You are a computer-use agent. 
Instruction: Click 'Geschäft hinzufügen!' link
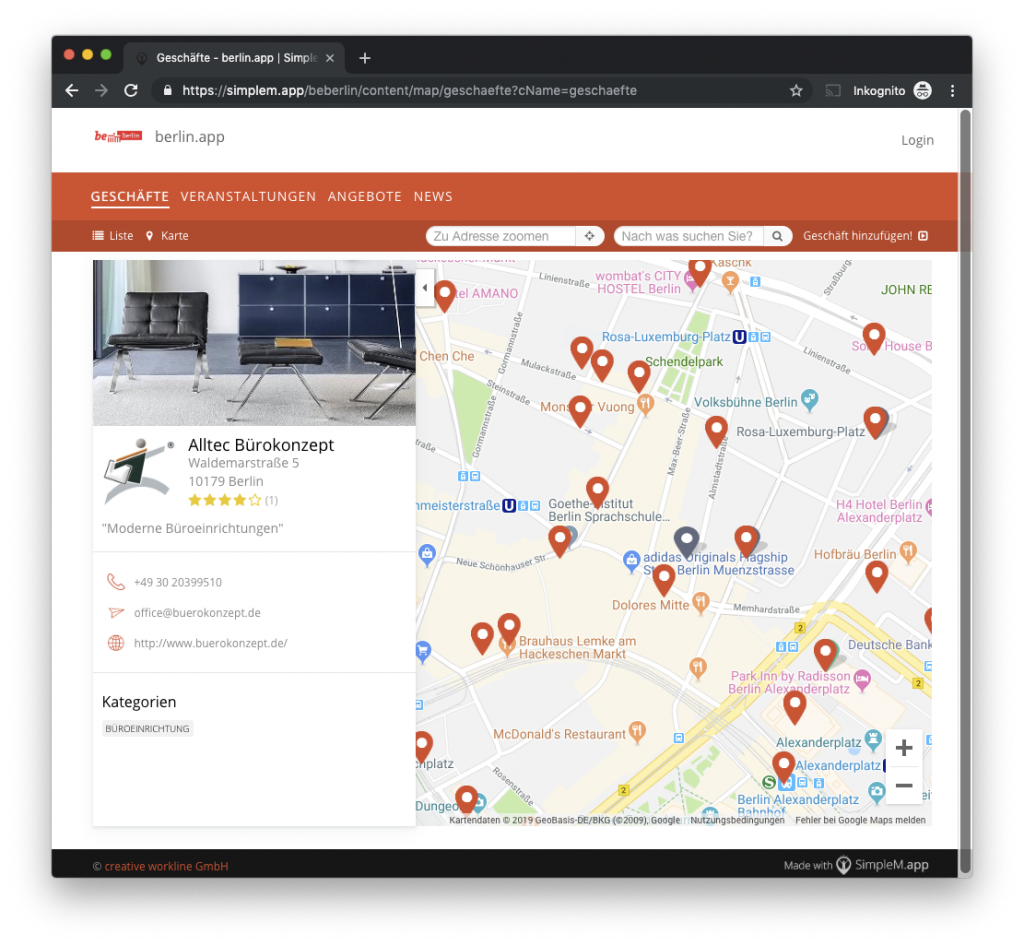click(865, 236)
